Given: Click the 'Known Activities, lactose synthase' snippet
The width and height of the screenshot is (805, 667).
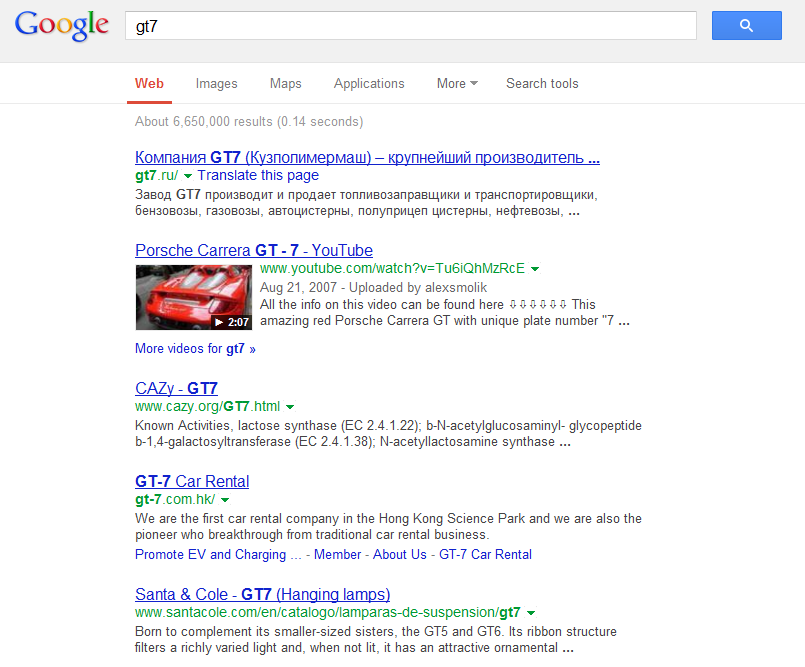Looking at the screenshot, I should pyautogui.click(x=388, y=434).
